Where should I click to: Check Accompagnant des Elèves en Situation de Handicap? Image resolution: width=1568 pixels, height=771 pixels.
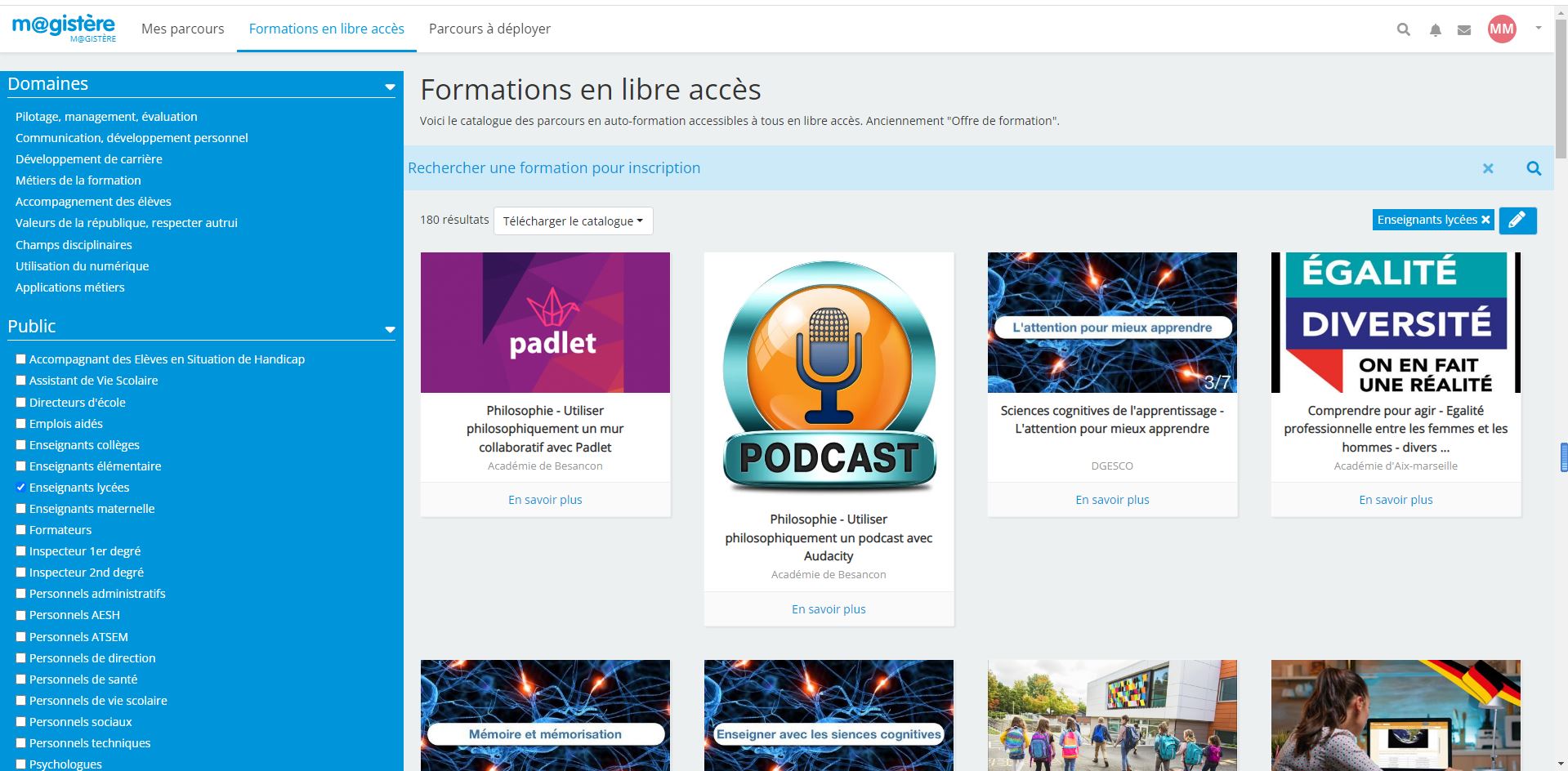tap(21, 359)
